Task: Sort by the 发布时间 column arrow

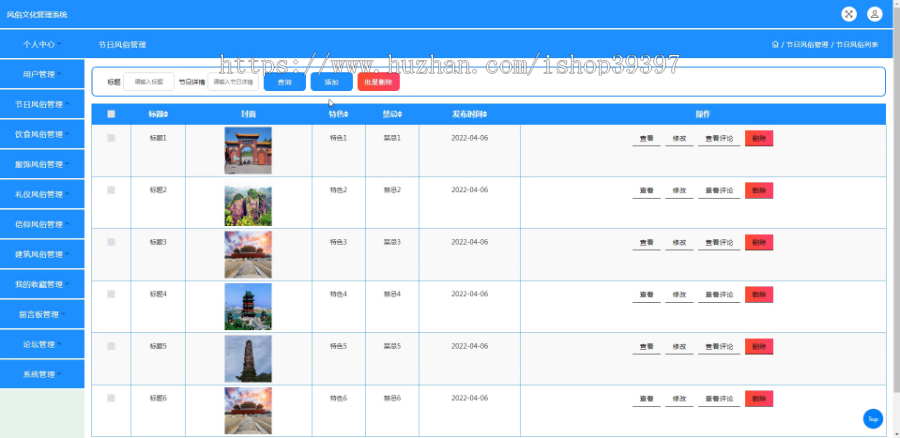Action: pyautogui.click(x=485, y=114)
